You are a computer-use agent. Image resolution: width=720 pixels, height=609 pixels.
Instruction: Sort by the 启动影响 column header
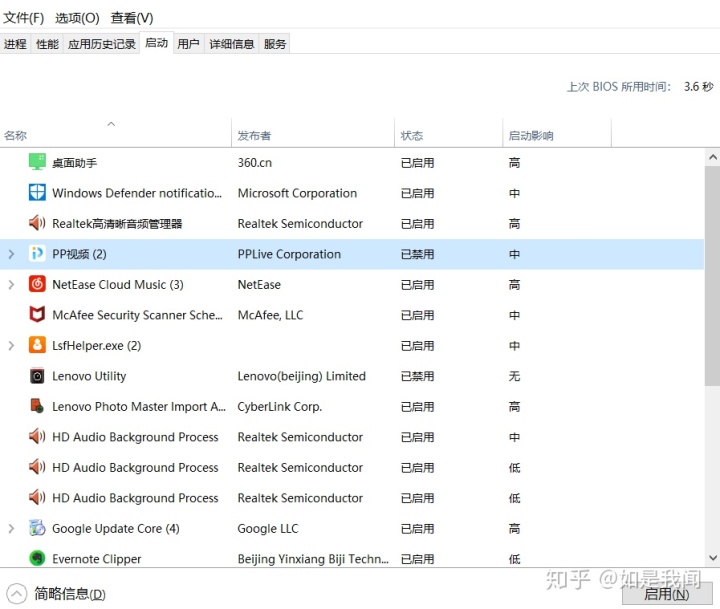pyautogui.click(x=557, y=135)
